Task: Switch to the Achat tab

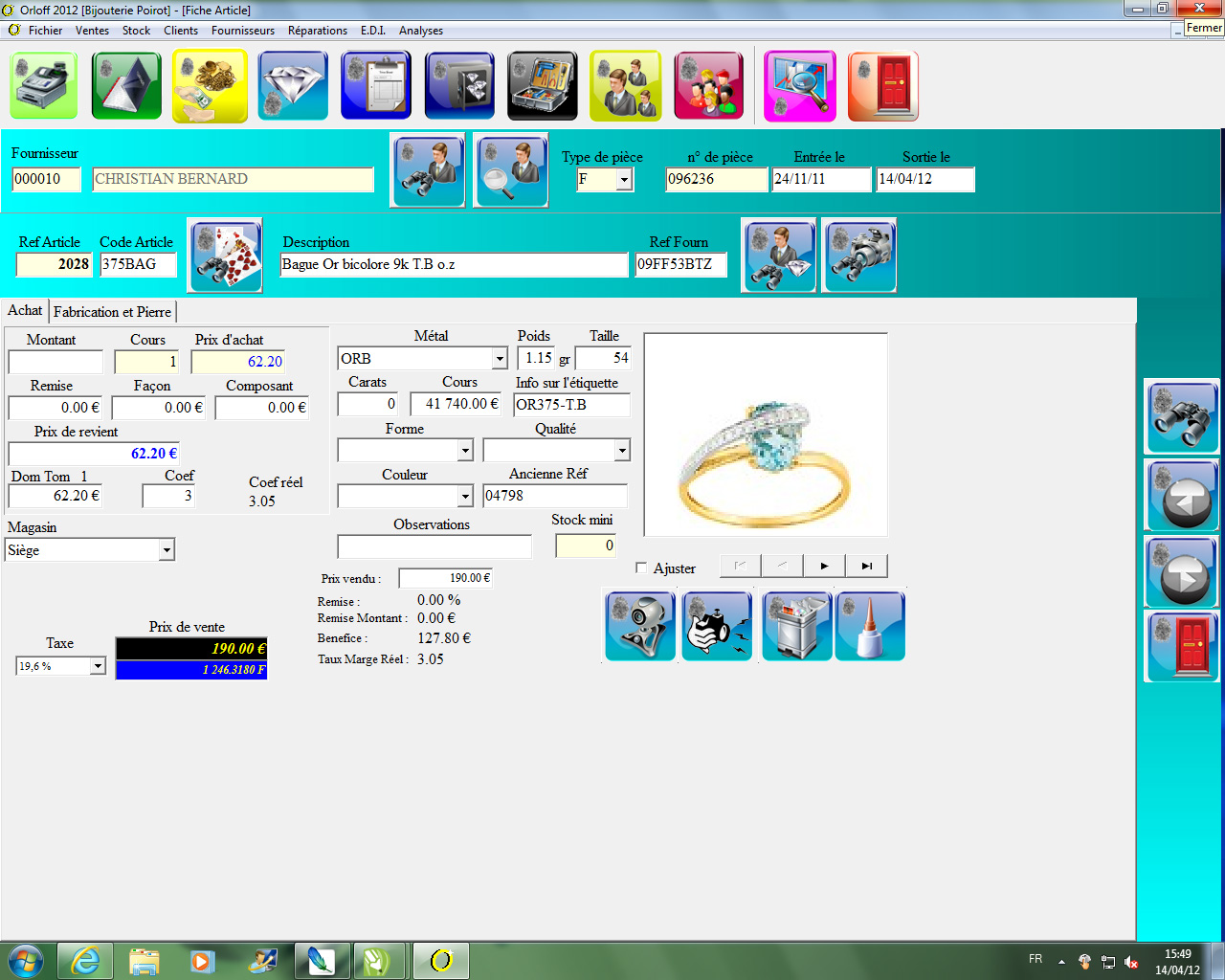Action: click(x=25, y=310)
